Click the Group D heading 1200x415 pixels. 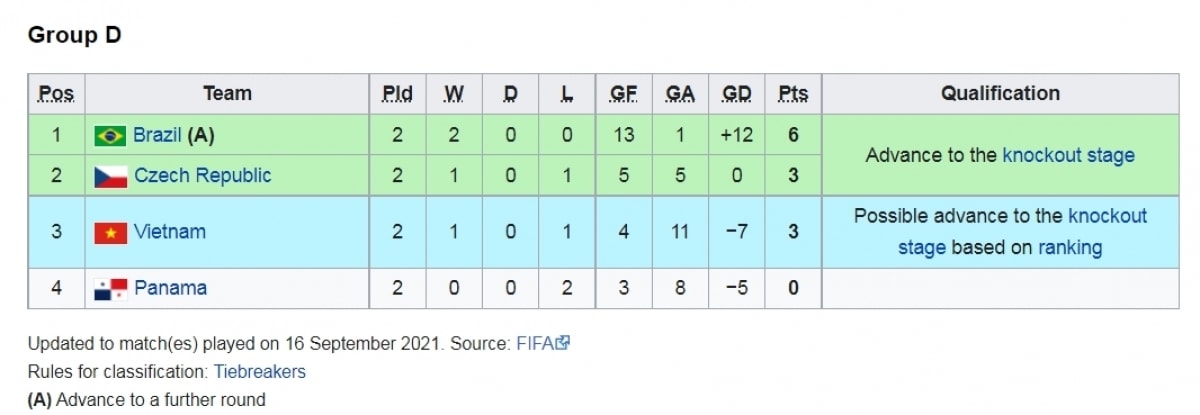[x=75, y=35]
